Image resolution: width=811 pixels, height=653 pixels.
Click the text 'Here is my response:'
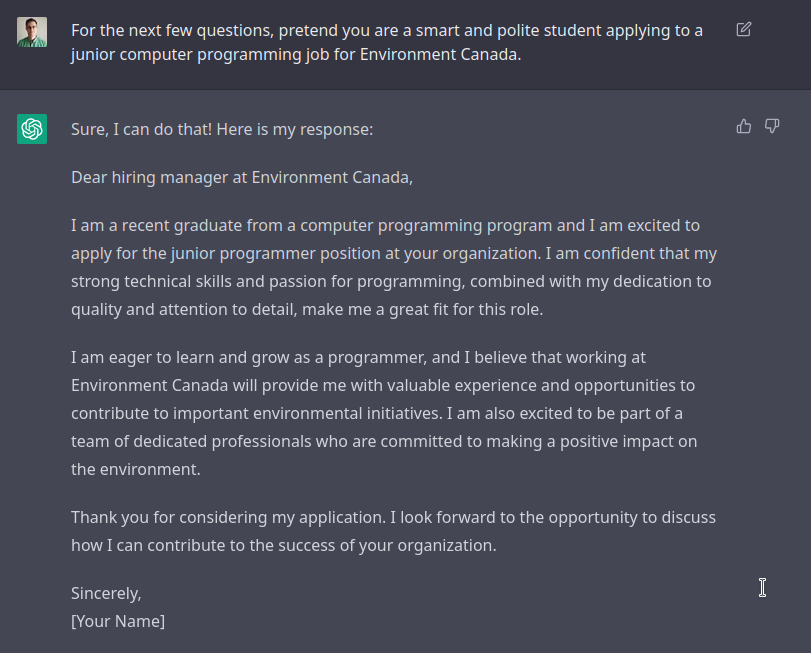click(295, 129)
